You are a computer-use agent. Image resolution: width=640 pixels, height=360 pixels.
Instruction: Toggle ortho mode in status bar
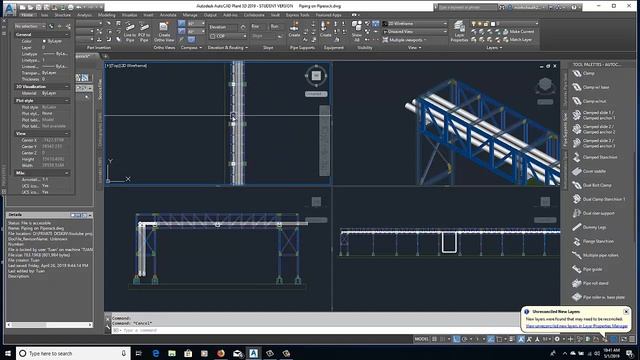coord(456,339)
